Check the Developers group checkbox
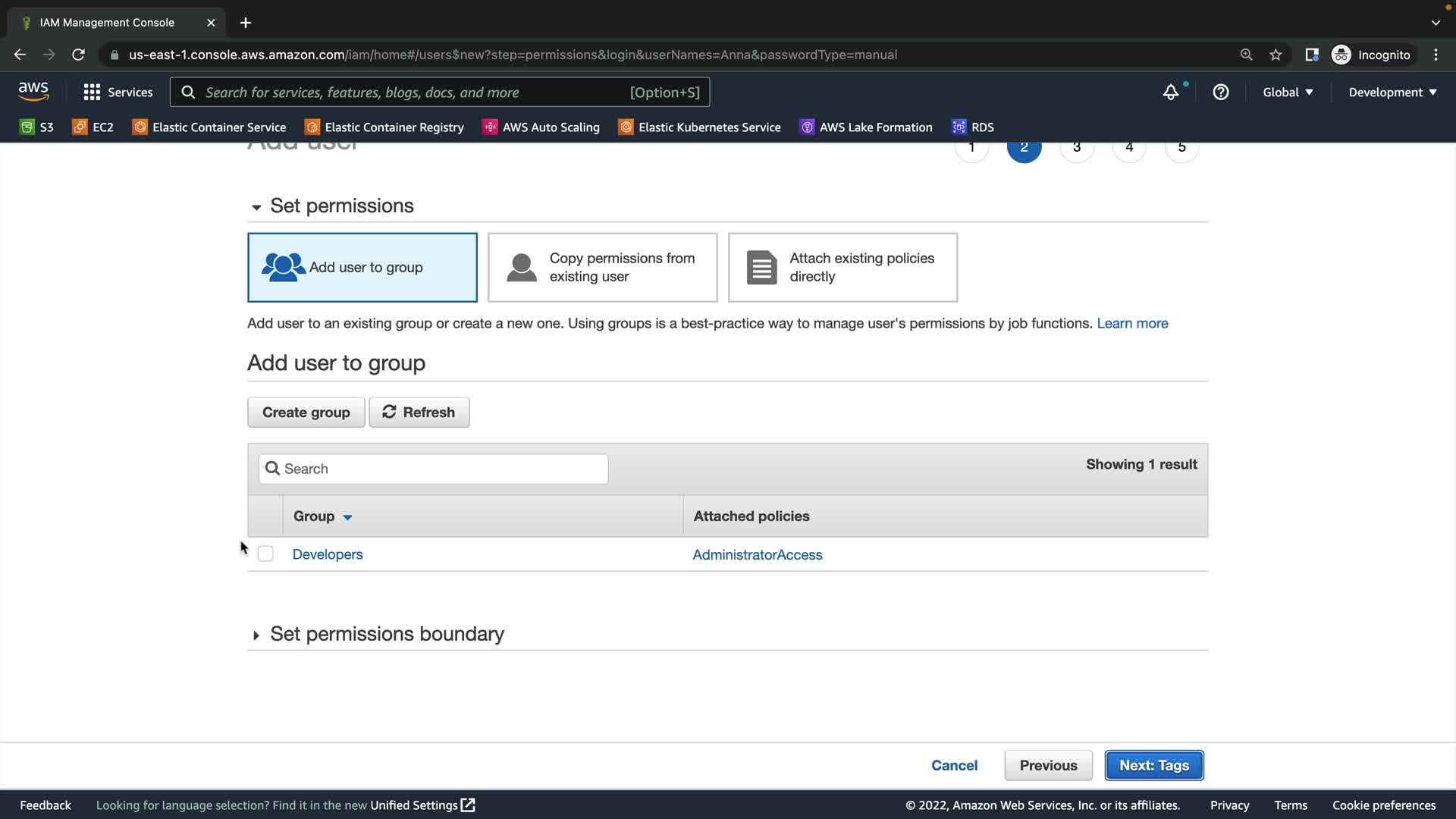This screenshot has width=1456, height=819. (x=265, y=554)
